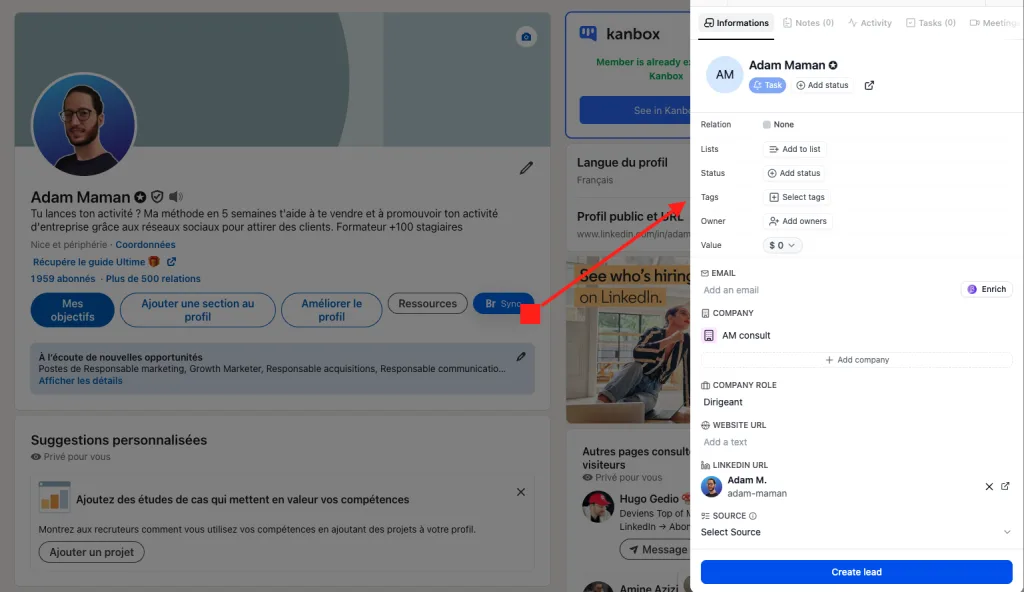The image size is (1024, 592).
Task: Open the Activity tab
Action: [x=869, y=23]
